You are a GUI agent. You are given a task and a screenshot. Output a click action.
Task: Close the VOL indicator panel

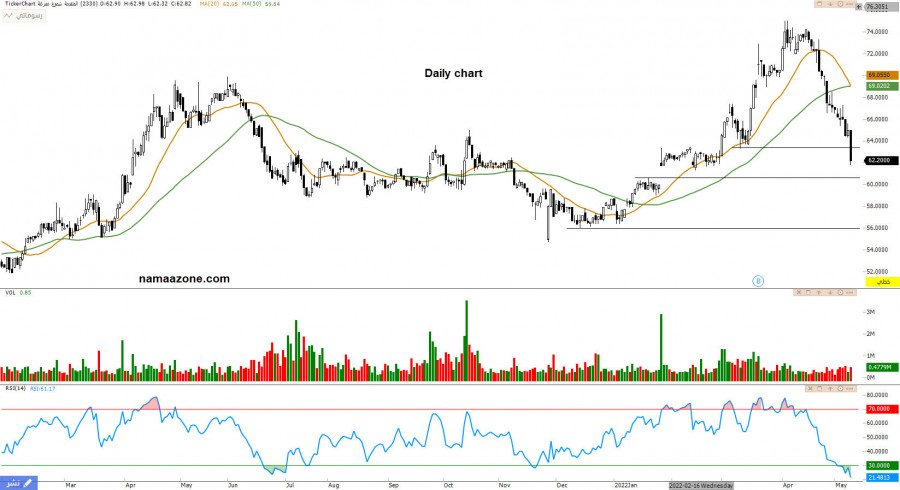(x=800, y=292)
